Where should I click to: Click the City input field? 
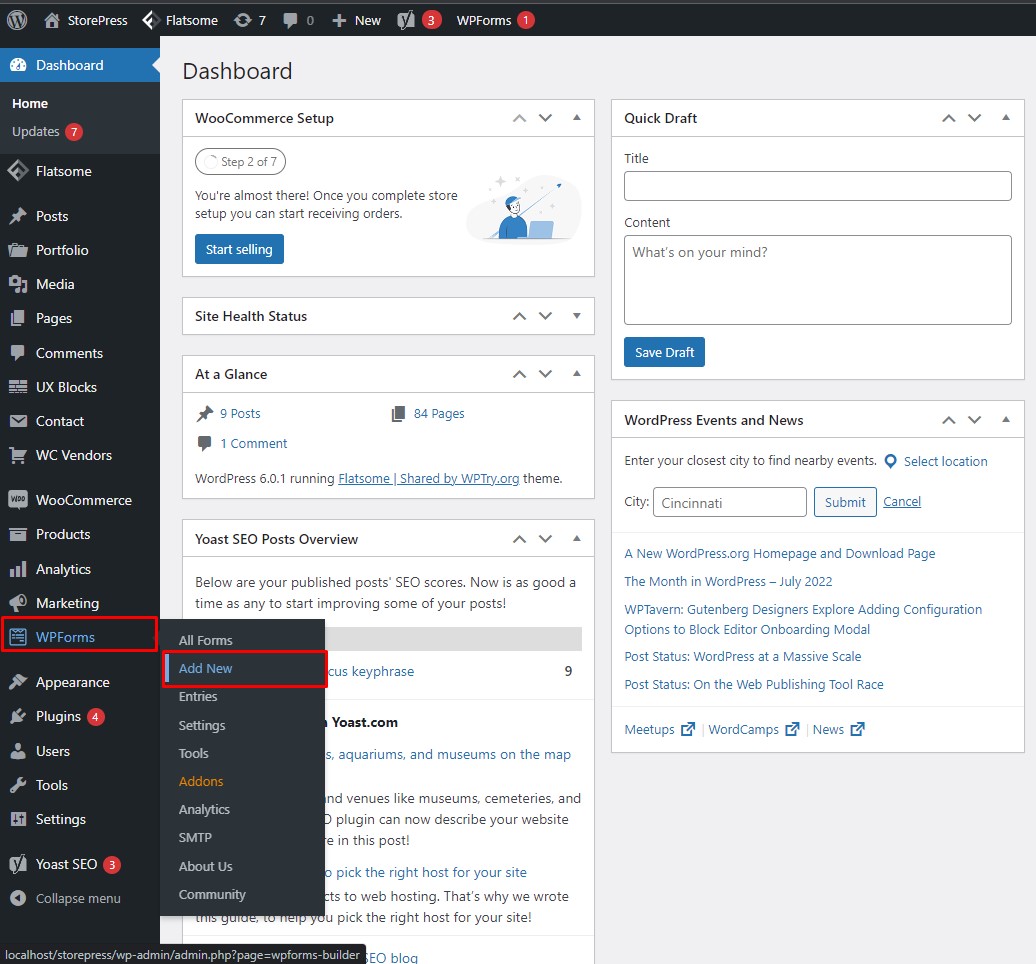tap(729, 502)
